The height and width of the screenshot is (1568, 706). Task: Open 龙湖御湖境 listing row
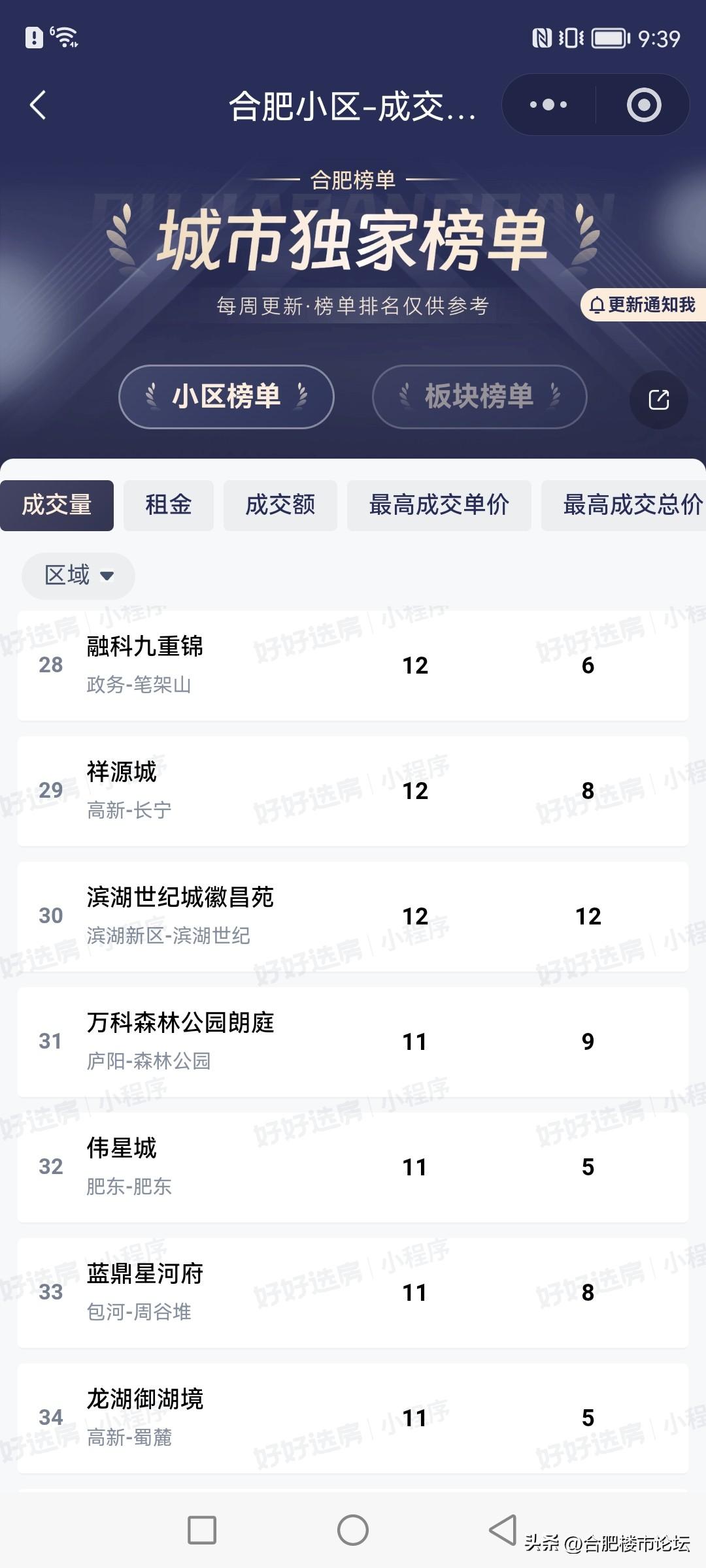coord(353,1418)
